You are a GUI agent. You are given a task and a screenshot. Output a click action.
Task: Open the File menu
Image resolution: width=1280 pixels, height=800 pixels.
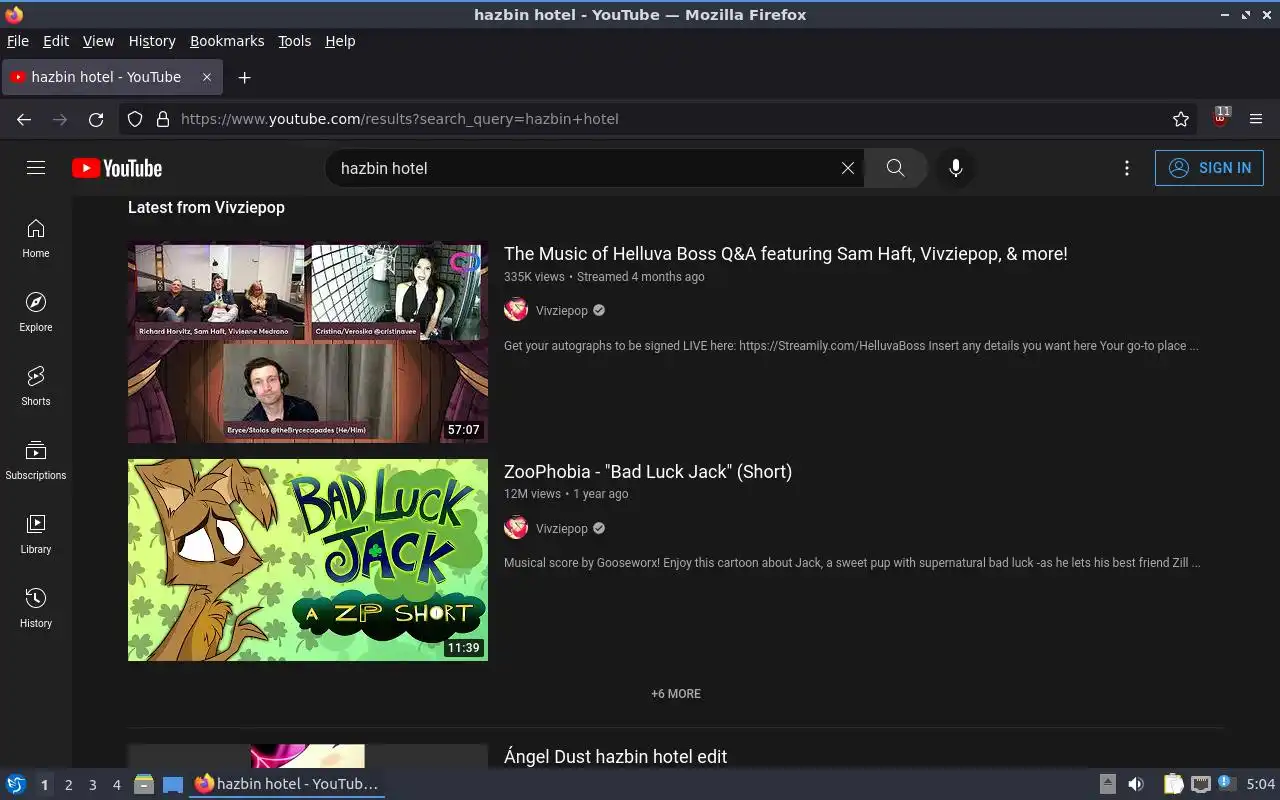[18, 41]
